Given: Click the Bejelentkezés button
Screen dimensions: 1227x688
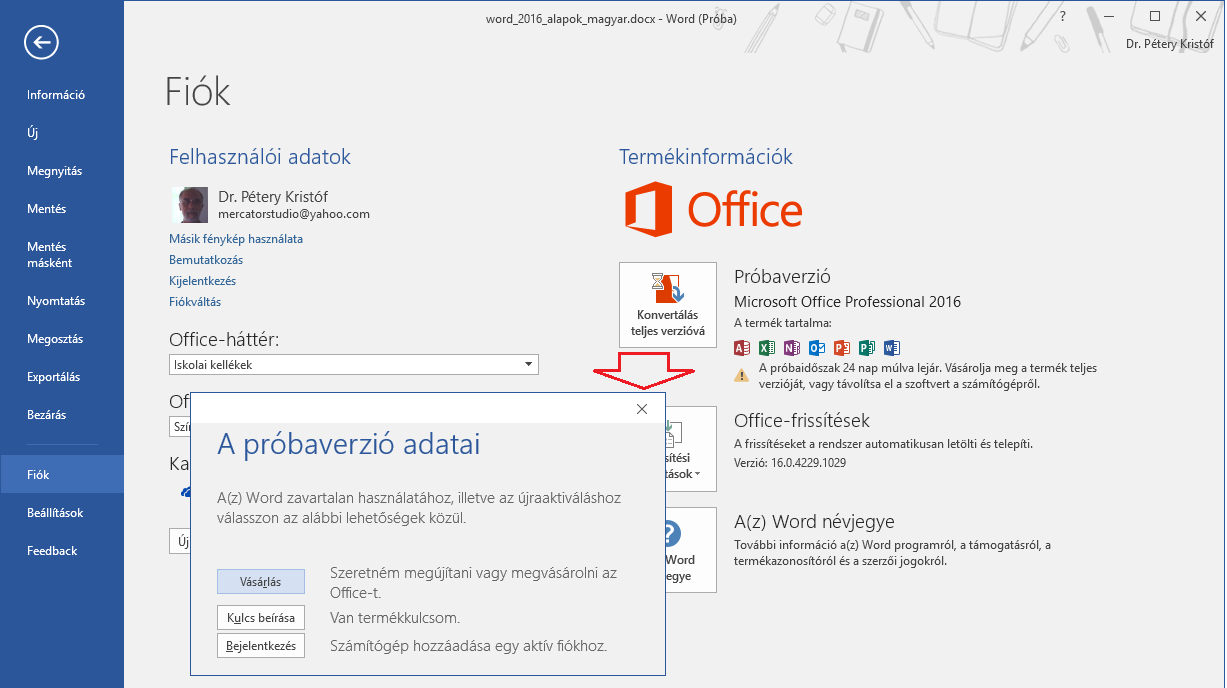Looking at the screenshot, I should (261, 646).
